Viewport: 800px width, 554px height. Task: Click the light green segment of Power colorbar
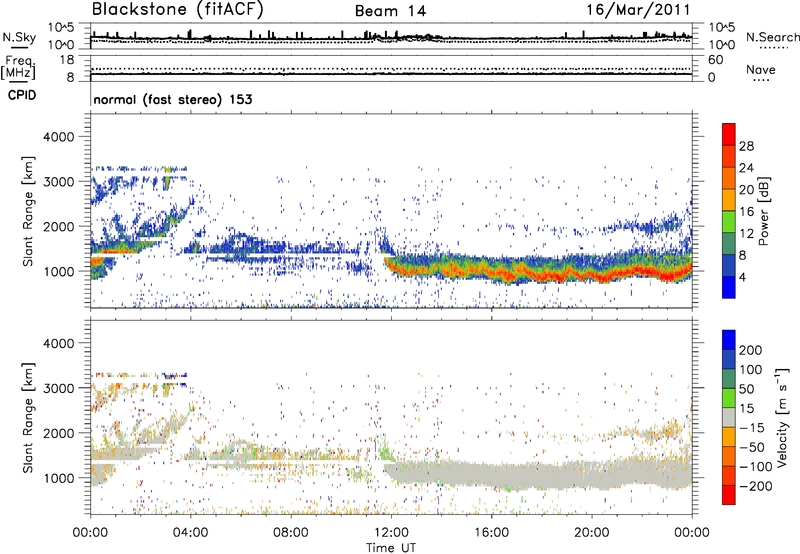click(729, 222)
